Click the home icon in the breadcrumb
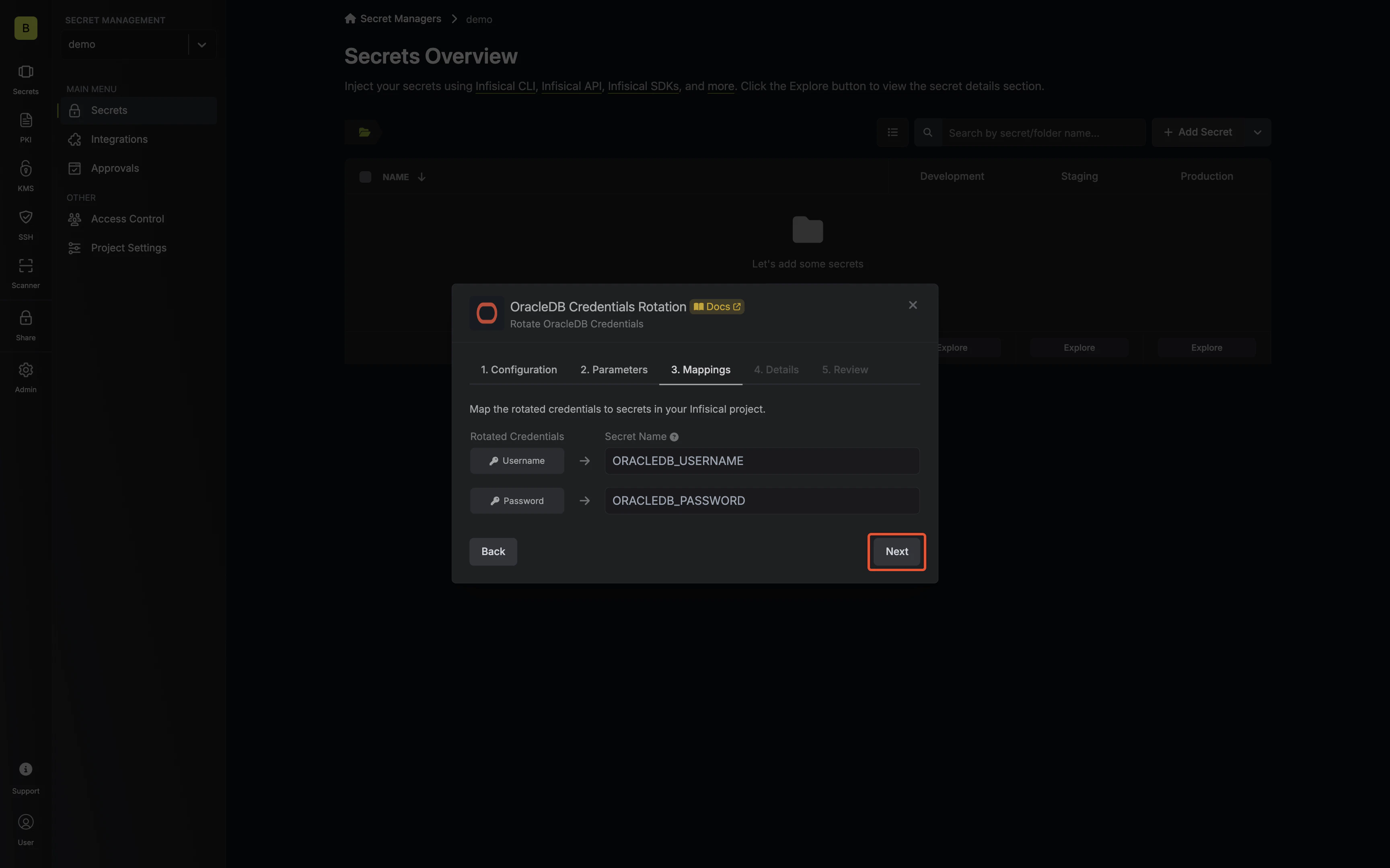The width and height of the screenshot is (1390, 868). click(x=350, y=19)
